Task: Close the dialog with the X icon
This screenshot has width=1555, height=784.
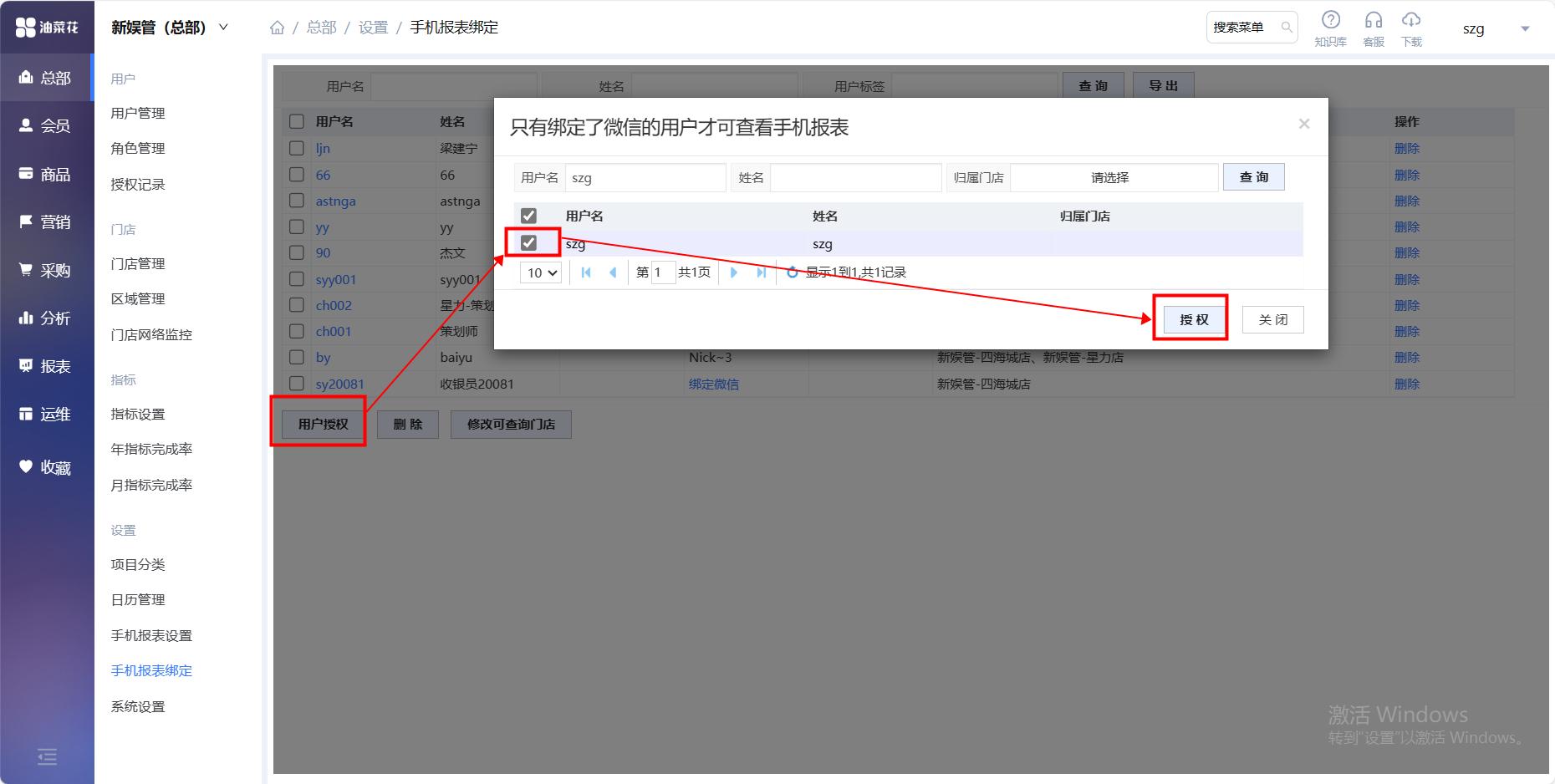Action: [1303, 124]
